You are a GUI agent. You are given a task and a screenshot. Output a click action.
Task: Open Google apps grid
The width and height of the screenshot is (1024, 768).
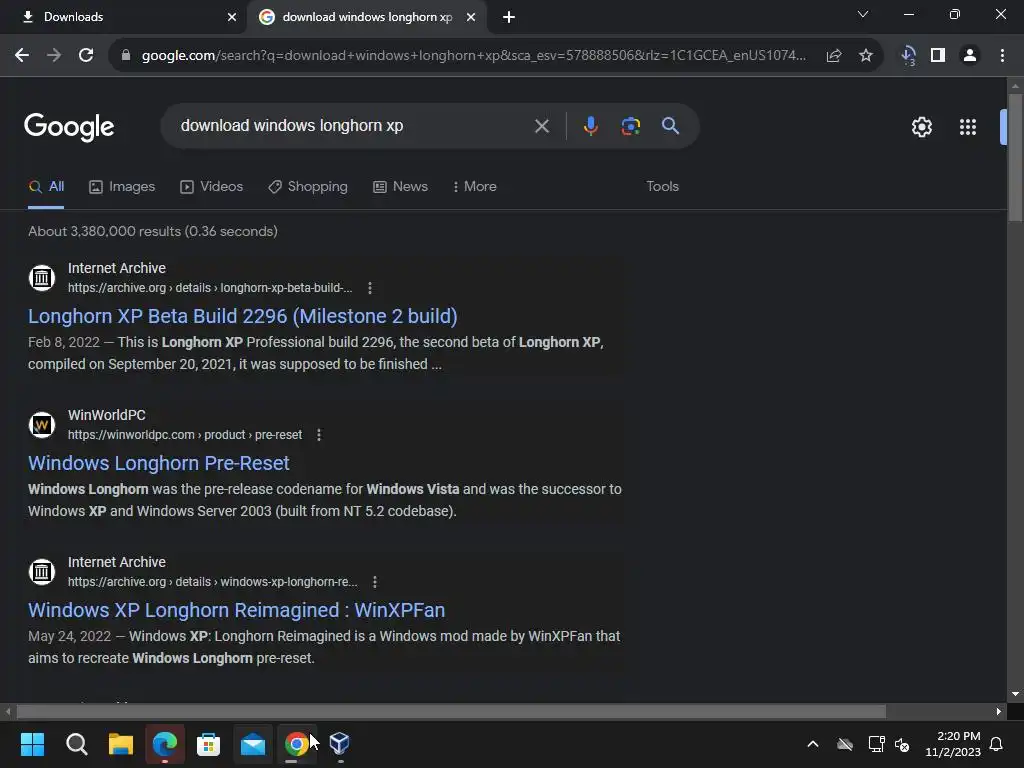pos(967,127)
